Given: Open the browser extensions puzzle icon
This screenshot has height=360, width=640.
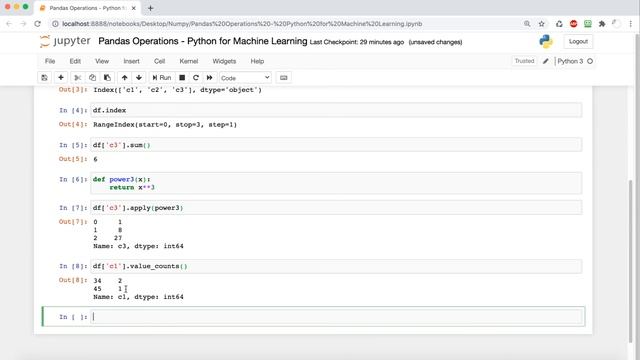Looking at the screenshot, I should [602, 24].
